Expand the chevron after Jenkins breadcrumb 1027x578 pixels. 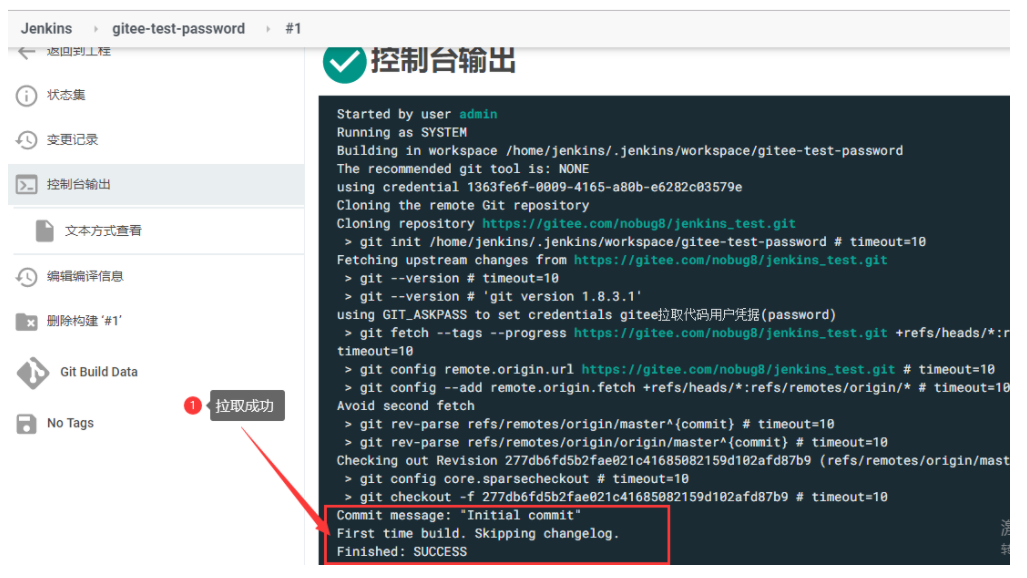point(96,29)
